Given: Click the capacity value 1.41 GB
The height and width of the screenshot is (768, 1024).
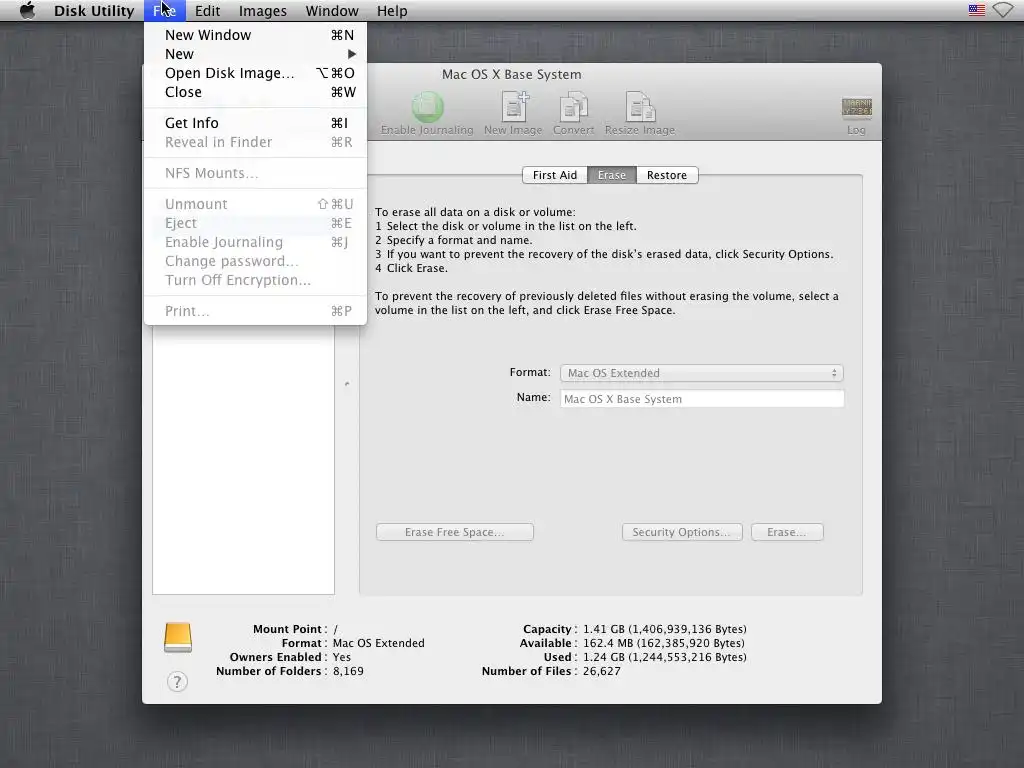Looking at the screenshot, I should [664, 629].
